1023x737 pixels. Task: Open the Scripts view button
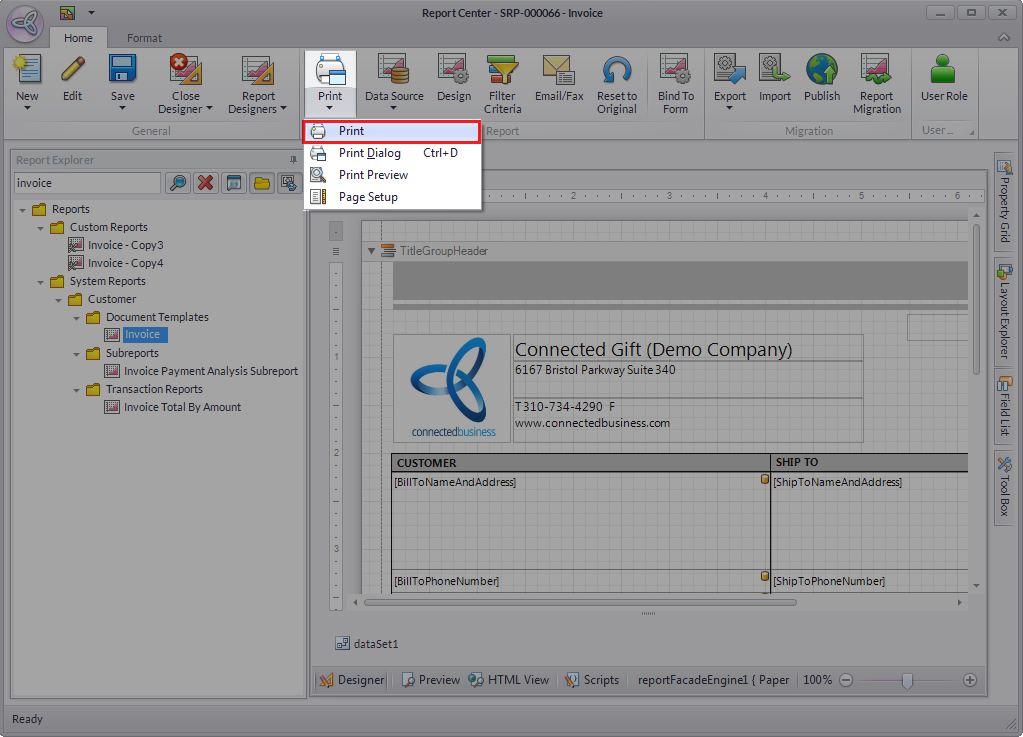tap(592, 680)
